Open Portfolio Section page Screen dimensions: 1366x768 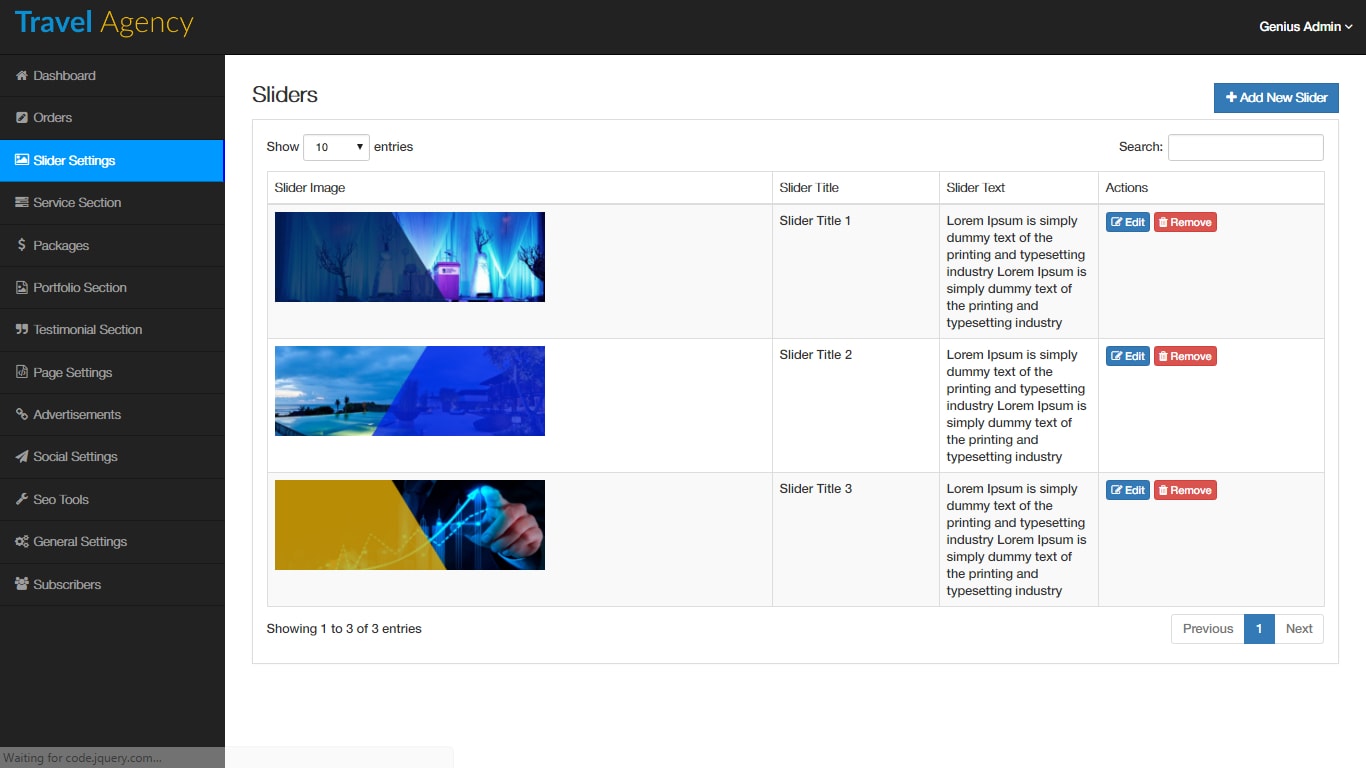tap(112, 287)
